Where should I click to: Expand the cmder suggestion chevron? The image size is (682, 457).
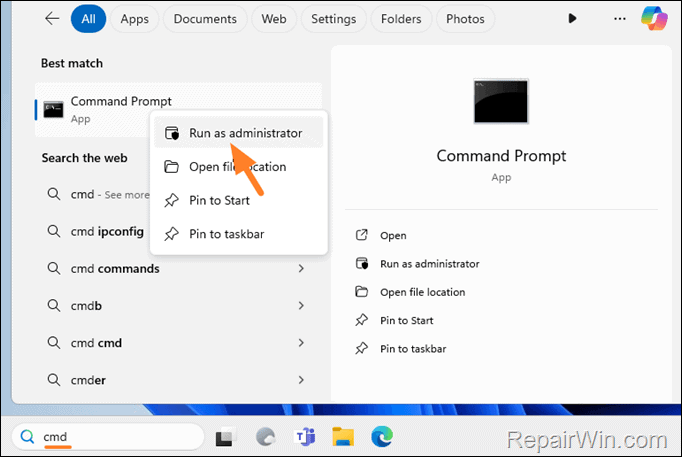click(x=301, y=380)
